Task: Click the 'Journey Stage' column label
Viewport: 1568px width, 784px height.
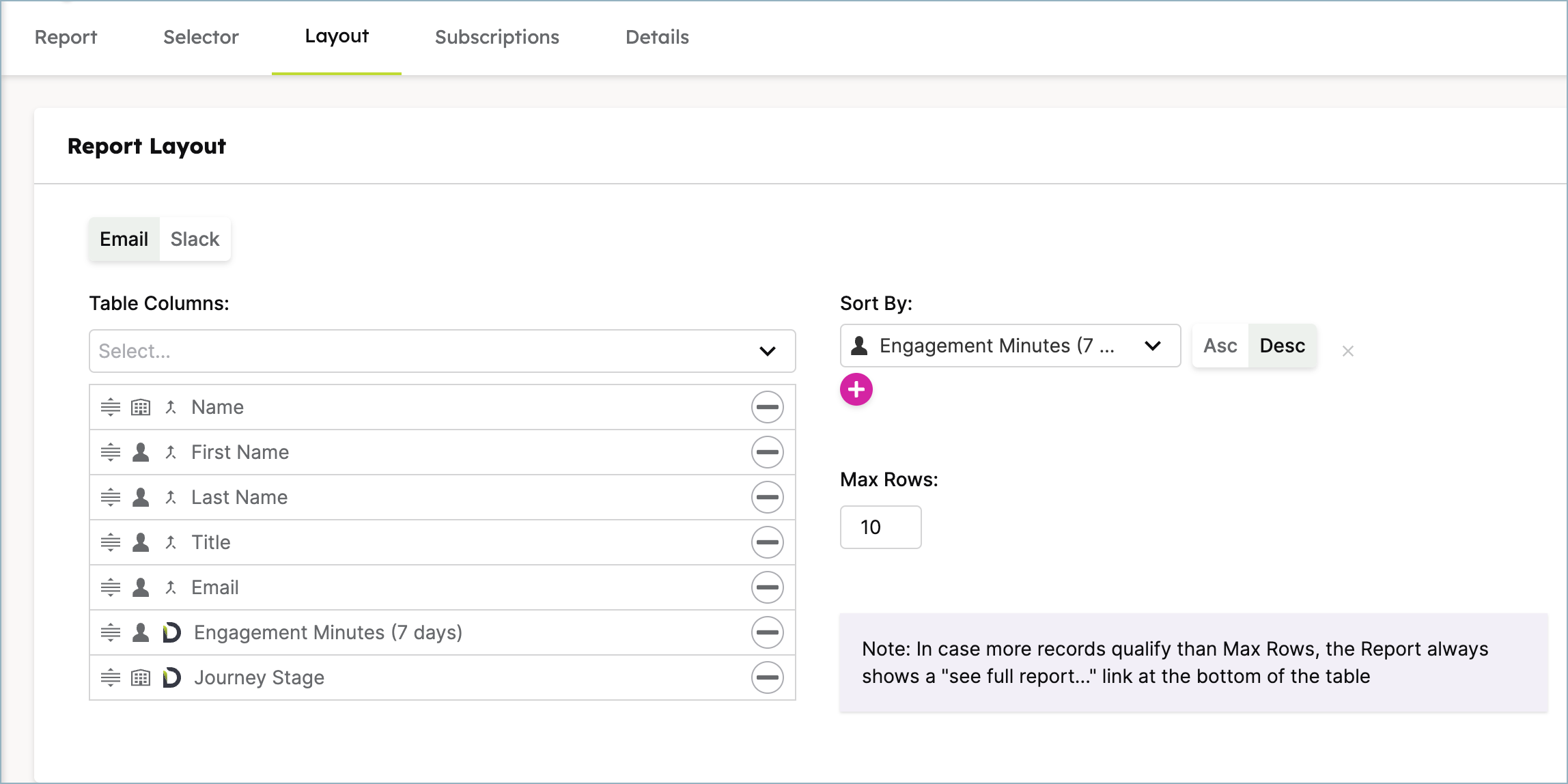Action: click(x=259, y=677)
